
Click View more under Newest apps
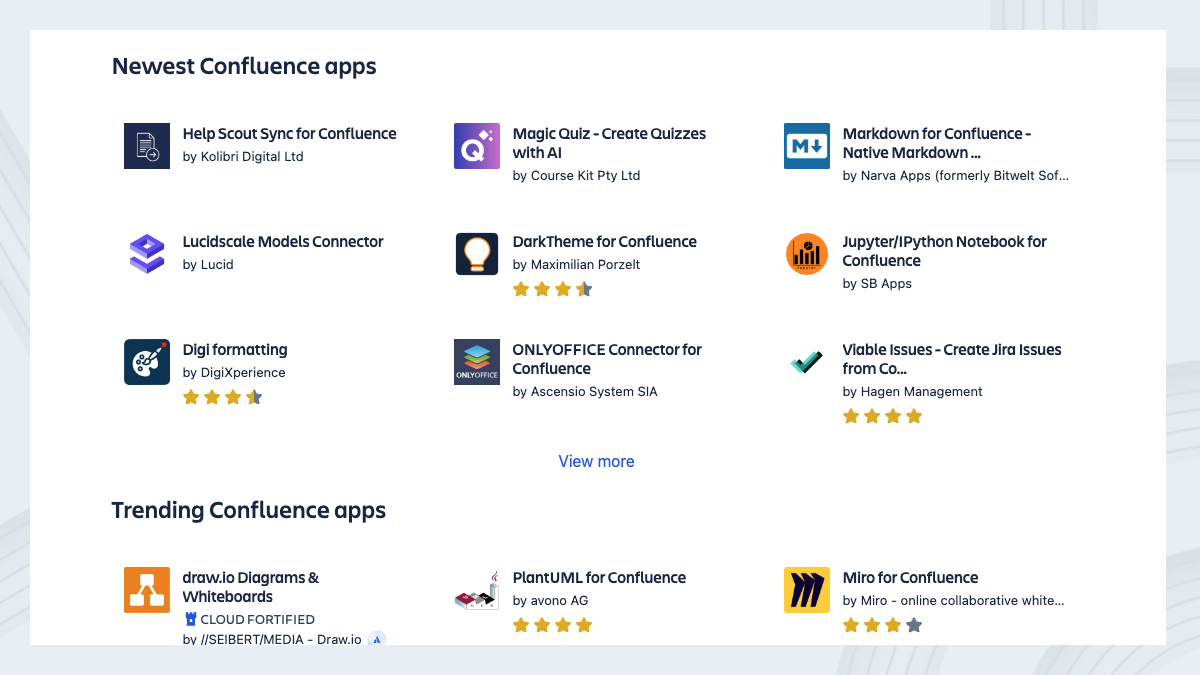[597, 461]
